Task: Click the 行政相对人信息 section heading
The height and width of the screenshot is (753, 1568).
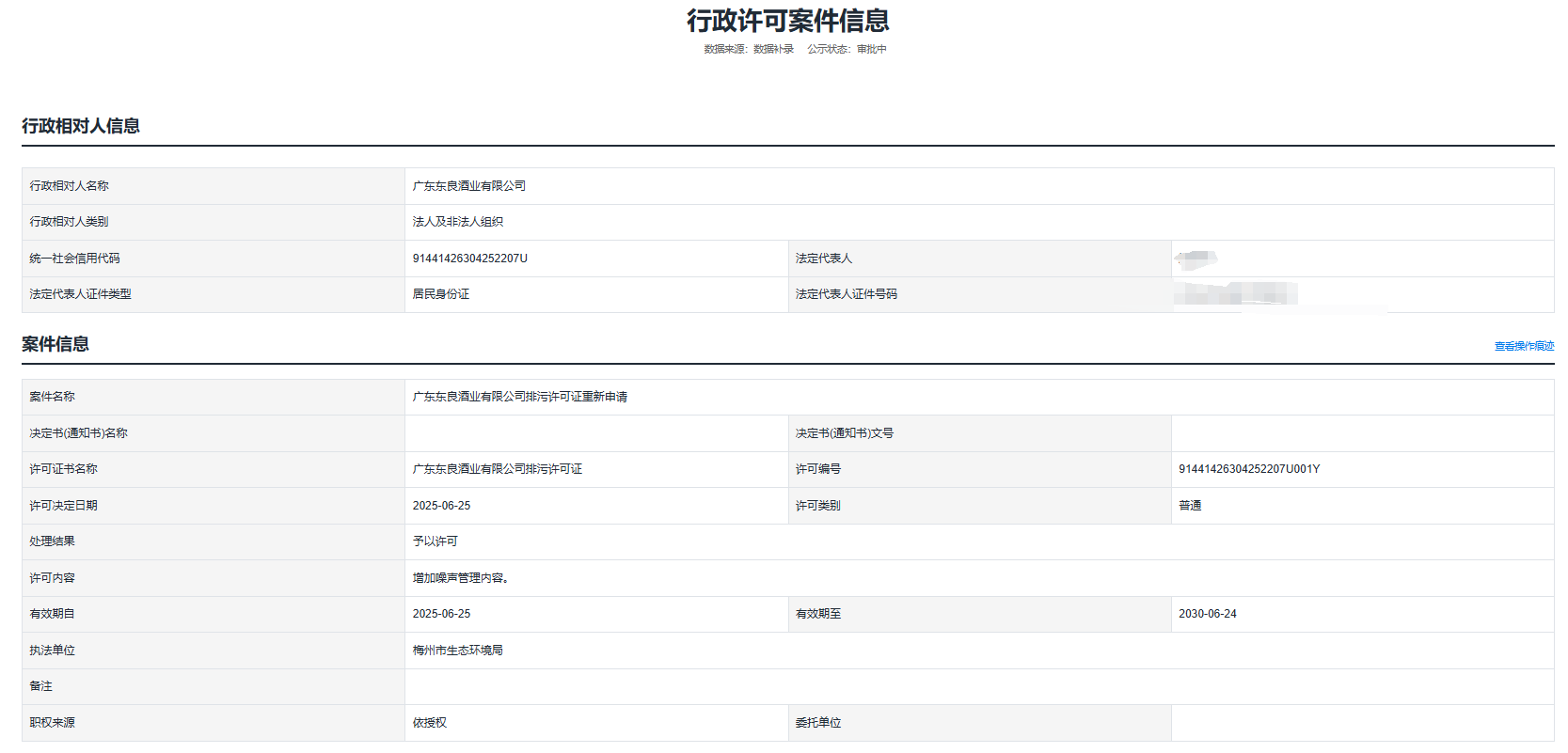Action: click(81, 126)
